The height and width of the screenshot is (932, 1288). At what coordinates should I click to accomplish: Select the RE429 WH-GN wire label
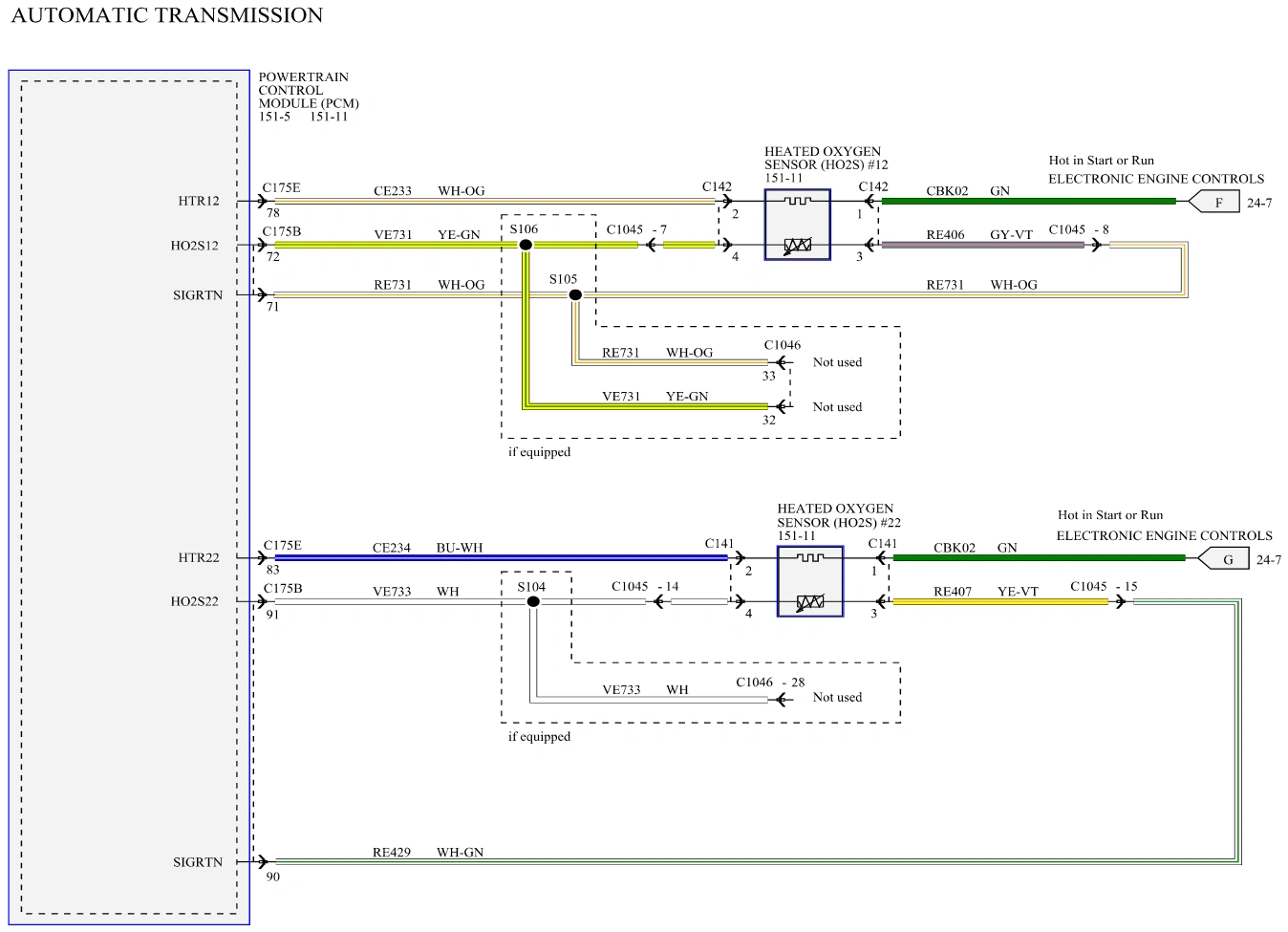(x=428, y=853)
